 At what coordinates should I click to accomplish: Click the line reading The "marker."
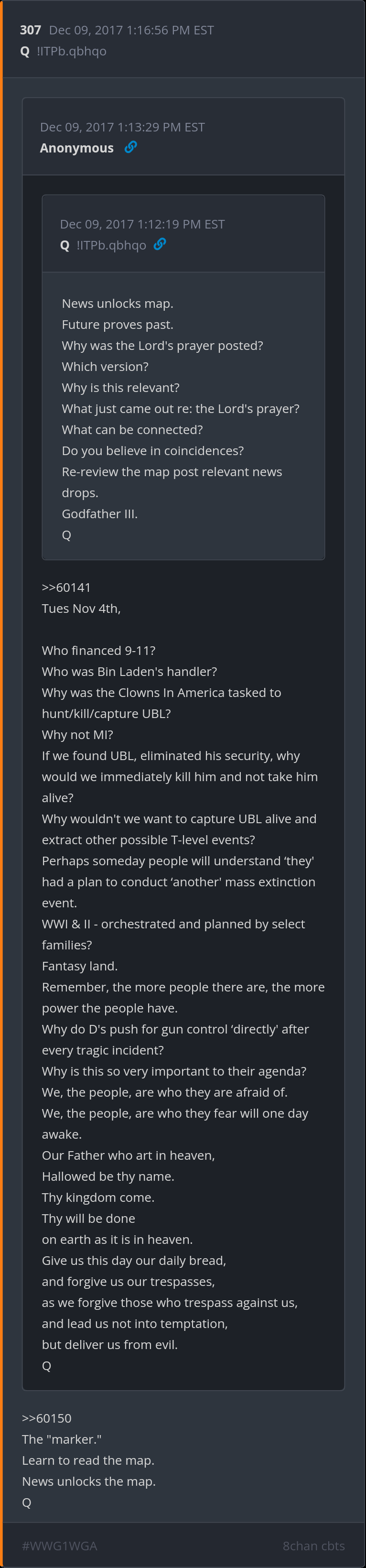[62, 1439]
